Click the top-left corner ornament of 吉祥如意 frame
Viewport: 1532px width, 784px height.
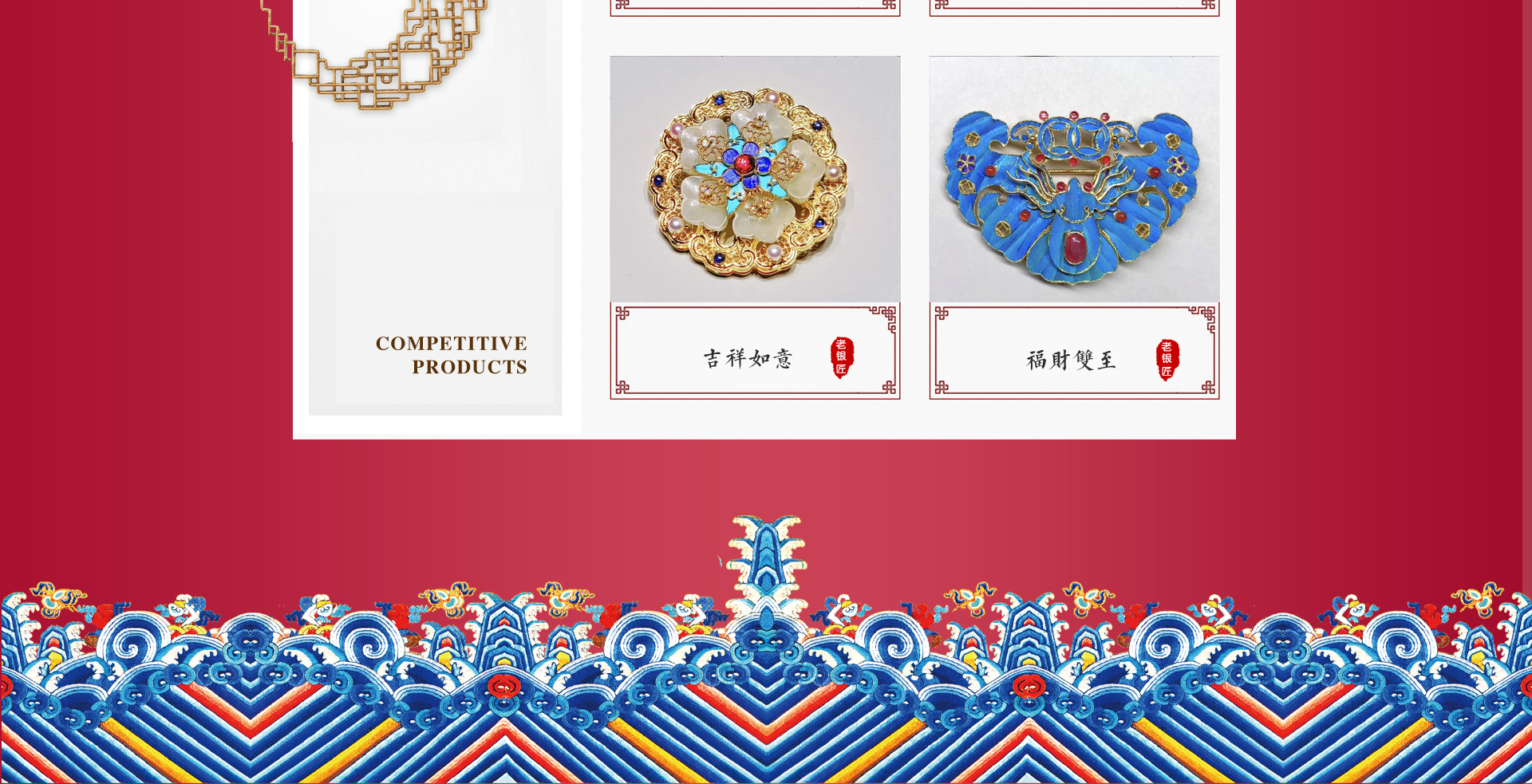click(623, 313)
